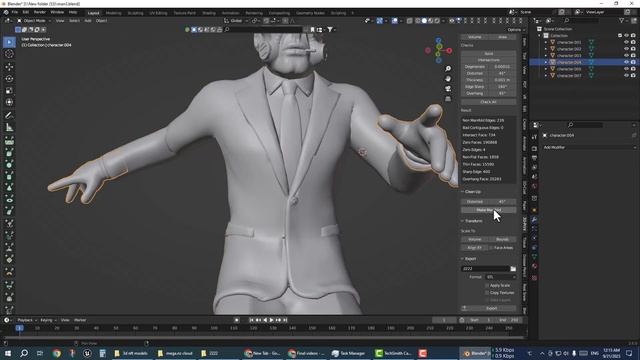Disable character.003 in renders via camera icon

633,56
